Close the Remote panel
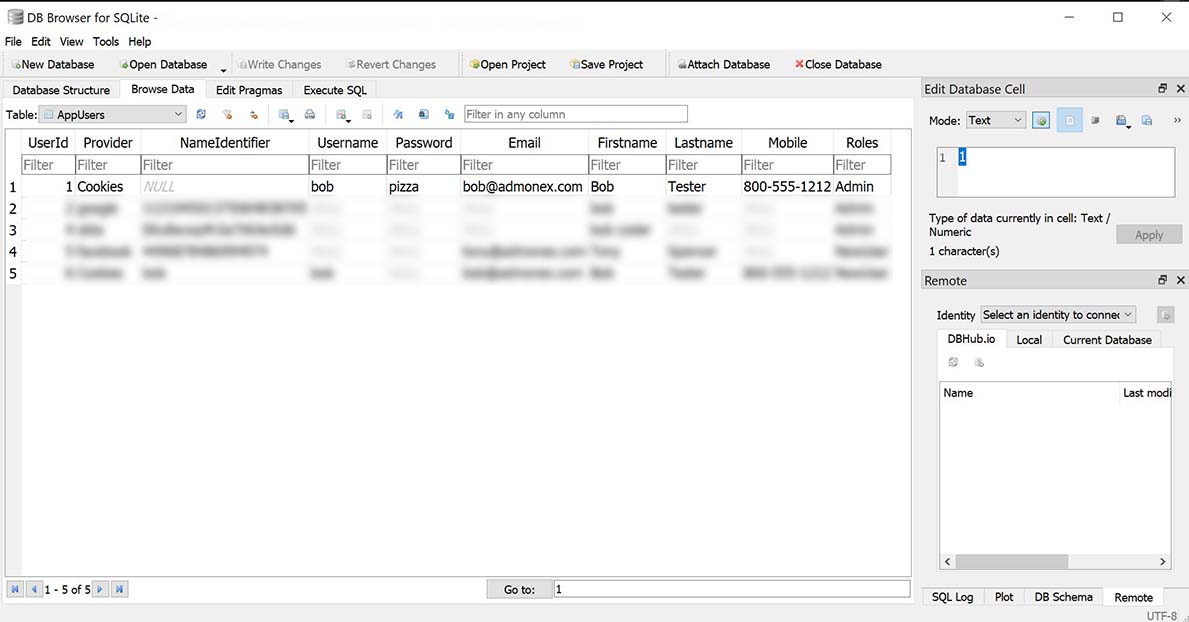 (x=1181, y=280)
